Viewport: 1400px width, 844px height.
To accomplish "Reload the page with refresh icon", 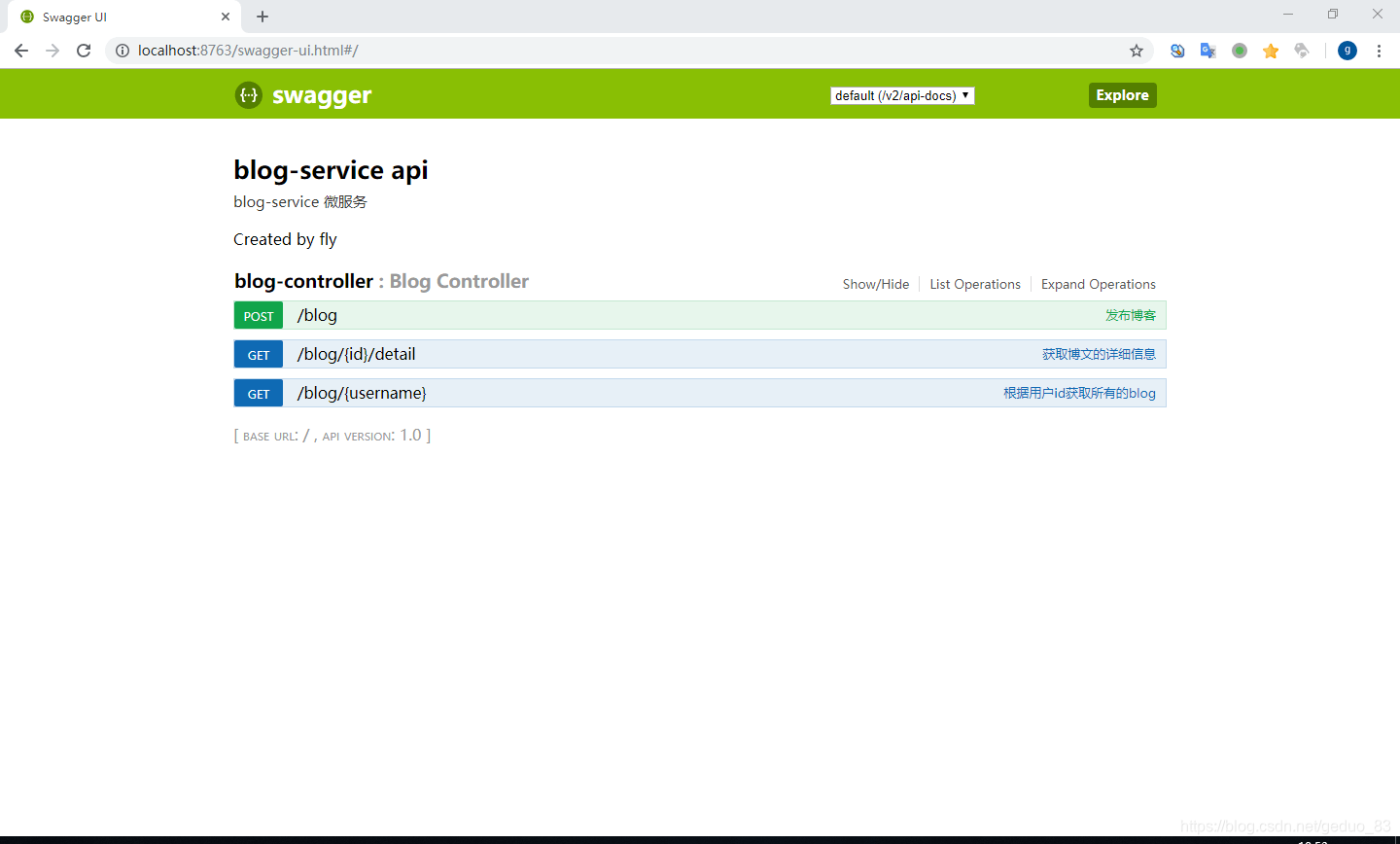I will (84, 51).
